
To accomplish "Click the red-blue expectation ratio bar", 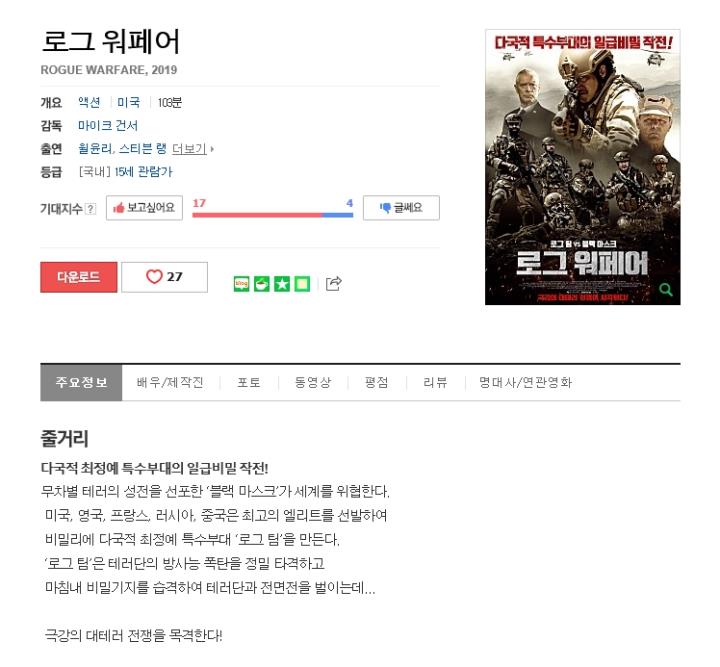I will 273,215.
